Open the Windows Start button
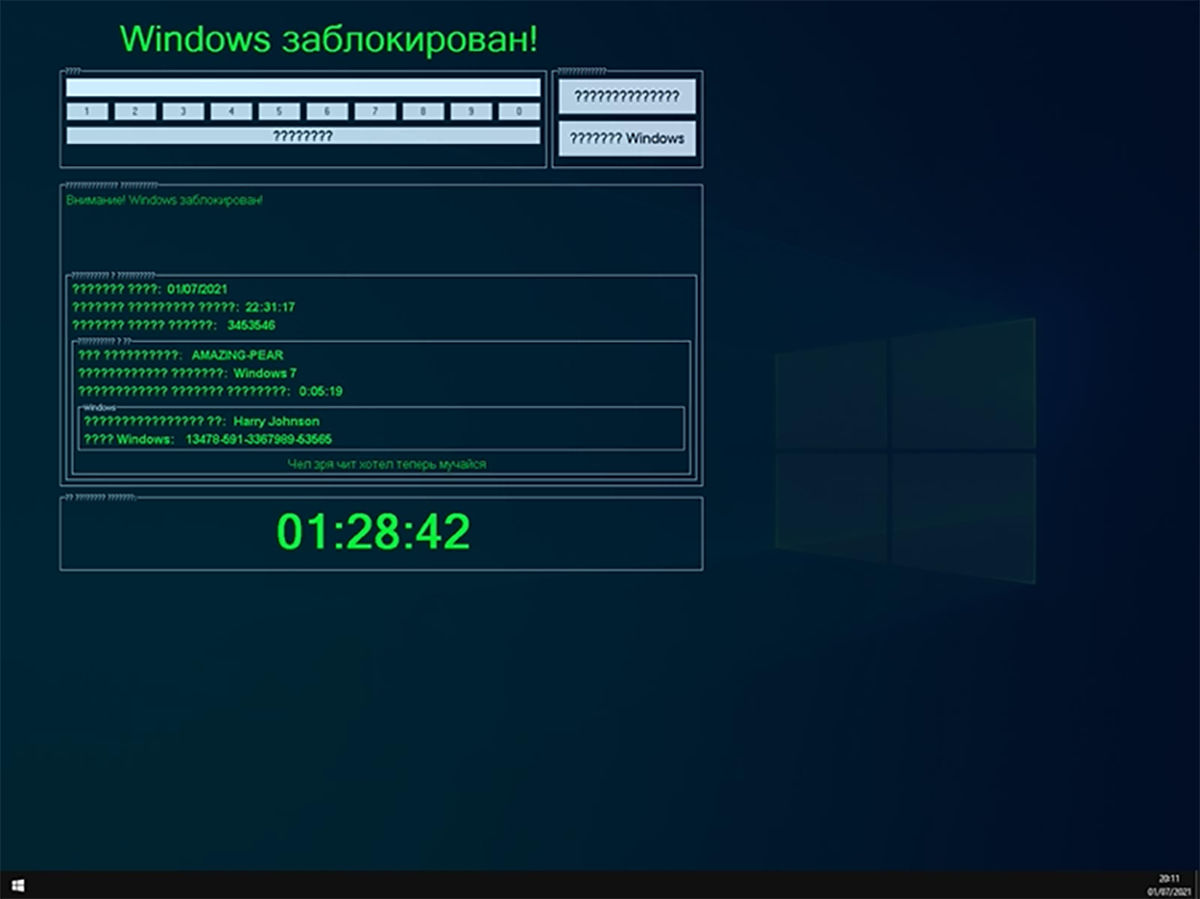1200x899 pixels. click(x=17, y=885)
